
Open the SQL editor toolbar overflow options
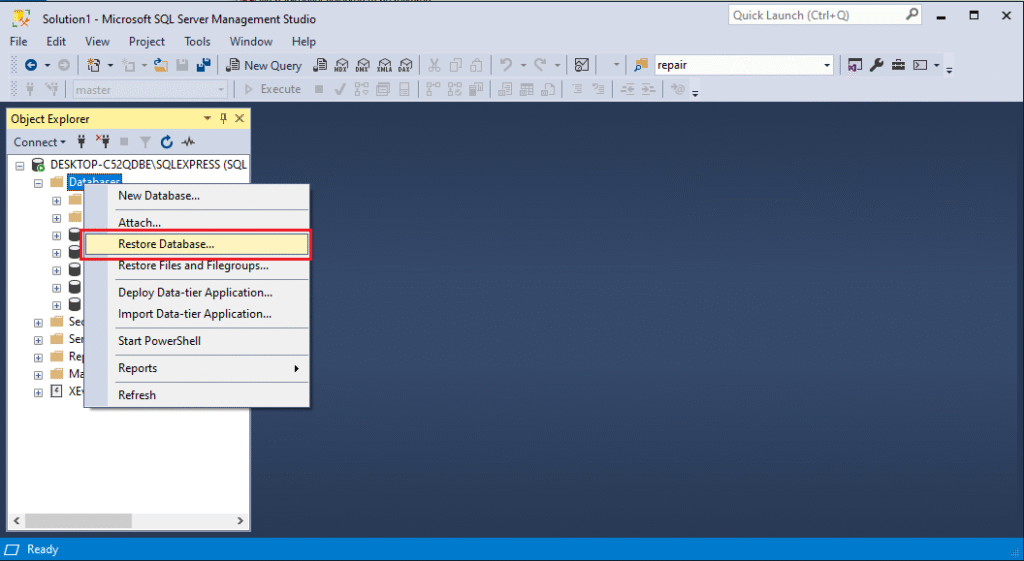pyautogui.click(x=696, y=93)
